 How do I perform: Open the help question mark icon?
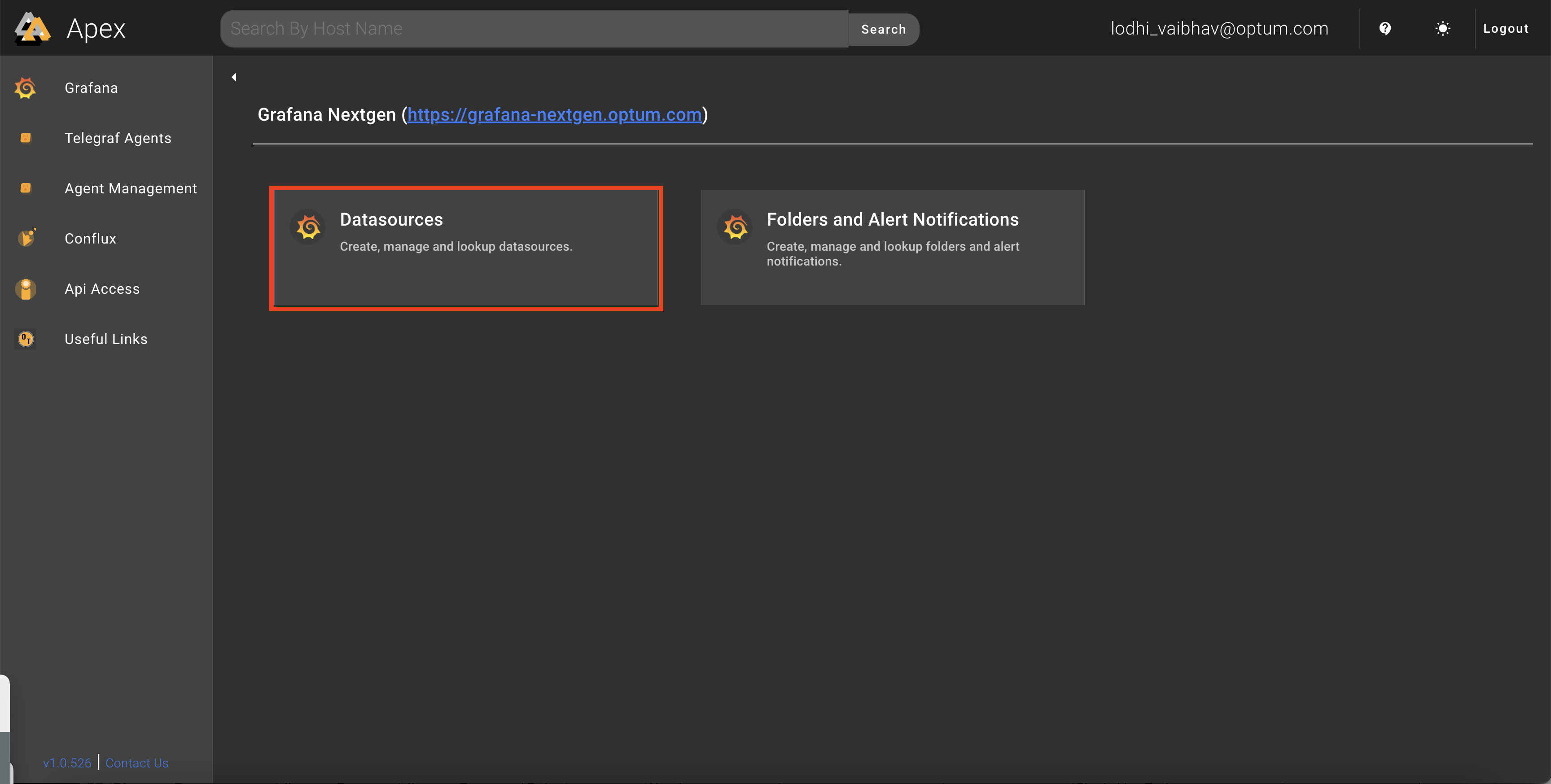click(1385, 28)
